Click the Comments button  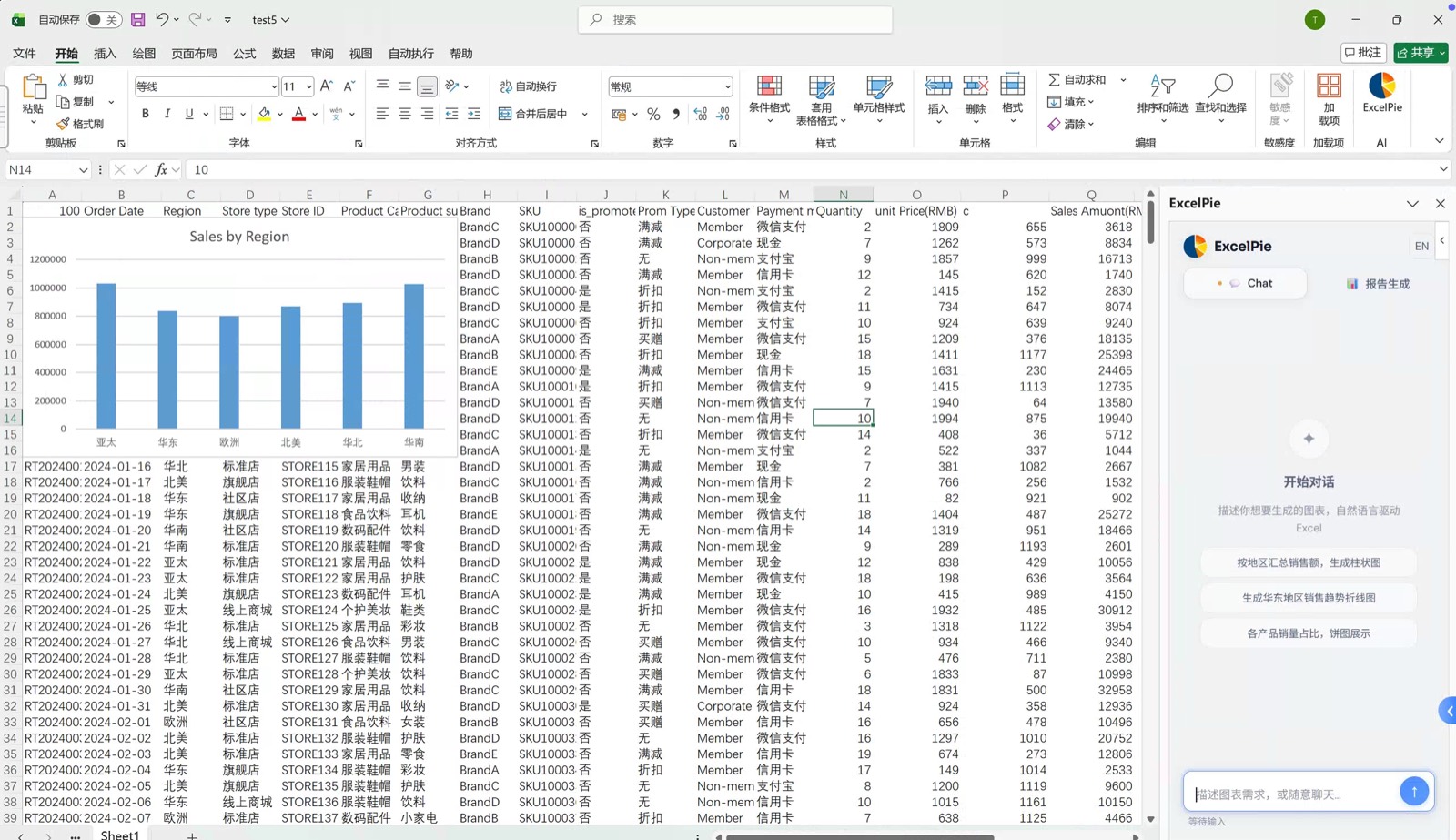click(1363, 53)
